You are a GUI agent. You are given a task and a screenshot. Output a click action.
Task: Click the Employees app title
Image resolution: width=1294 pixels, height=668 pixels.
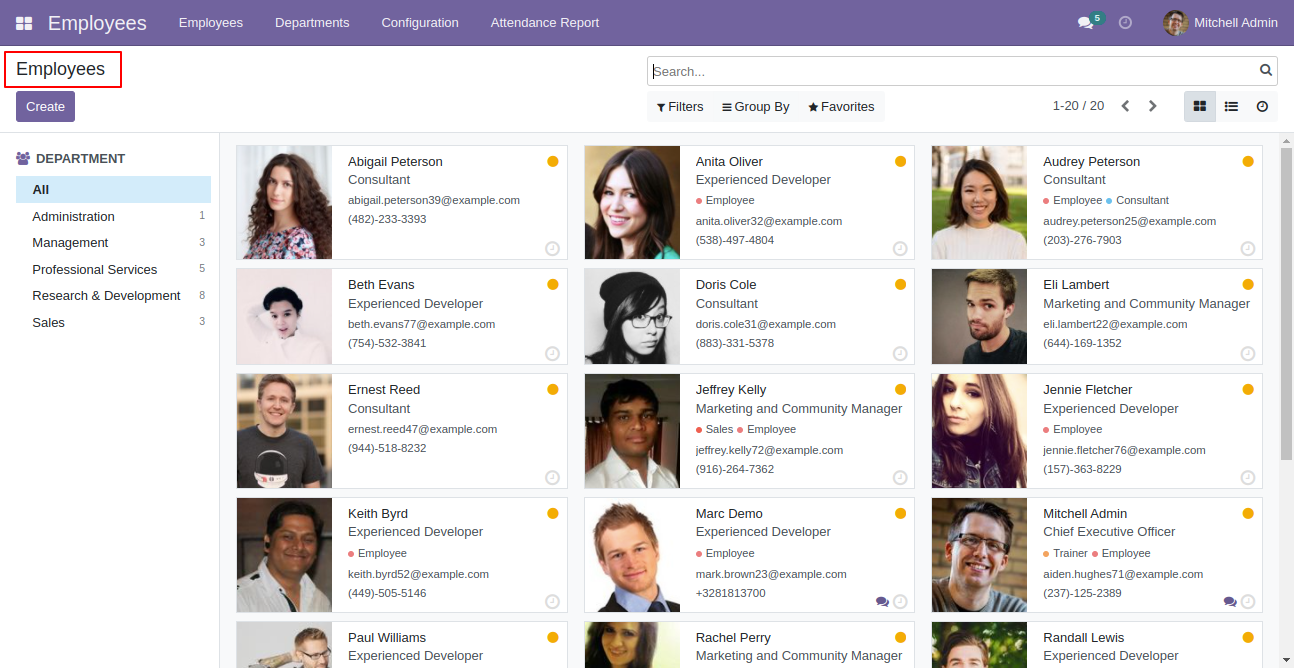97,23
